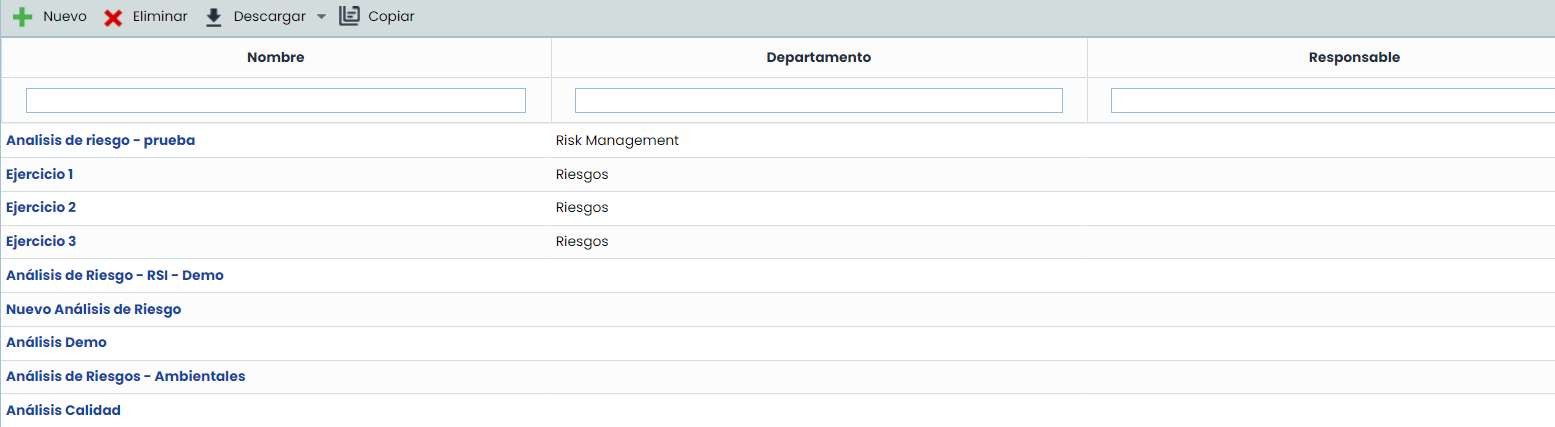The width and height of the screenshot is (1555, 427).
Task: Open 'Análisis de Riesgo - RSI - Demo'
Action: click(115, 275)
